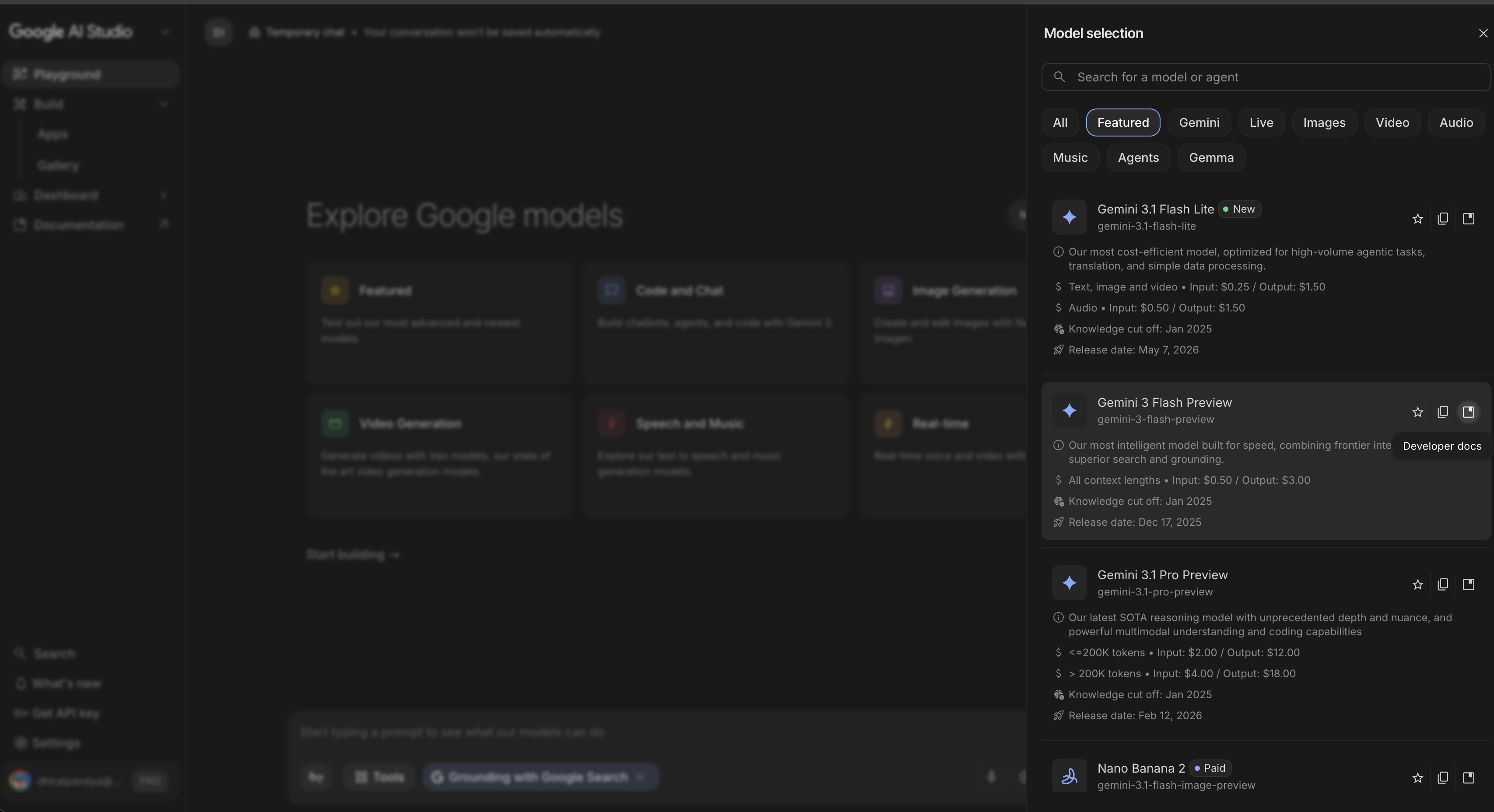
Task: Click the text 'Release date: Feb 12, 2026'
Action: (1135, 715)
